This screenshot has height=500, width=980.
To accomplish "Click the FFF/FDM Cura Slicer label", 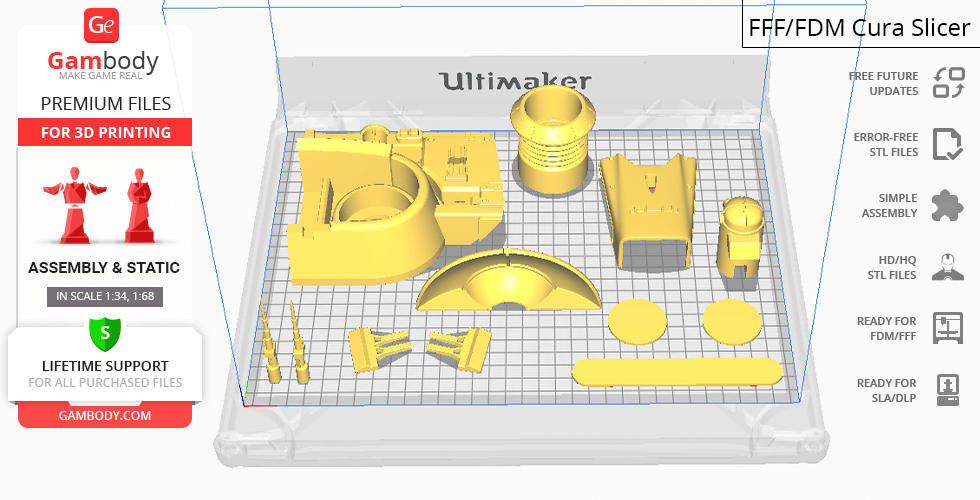I will pyautogui.click(x=859, y=28).
